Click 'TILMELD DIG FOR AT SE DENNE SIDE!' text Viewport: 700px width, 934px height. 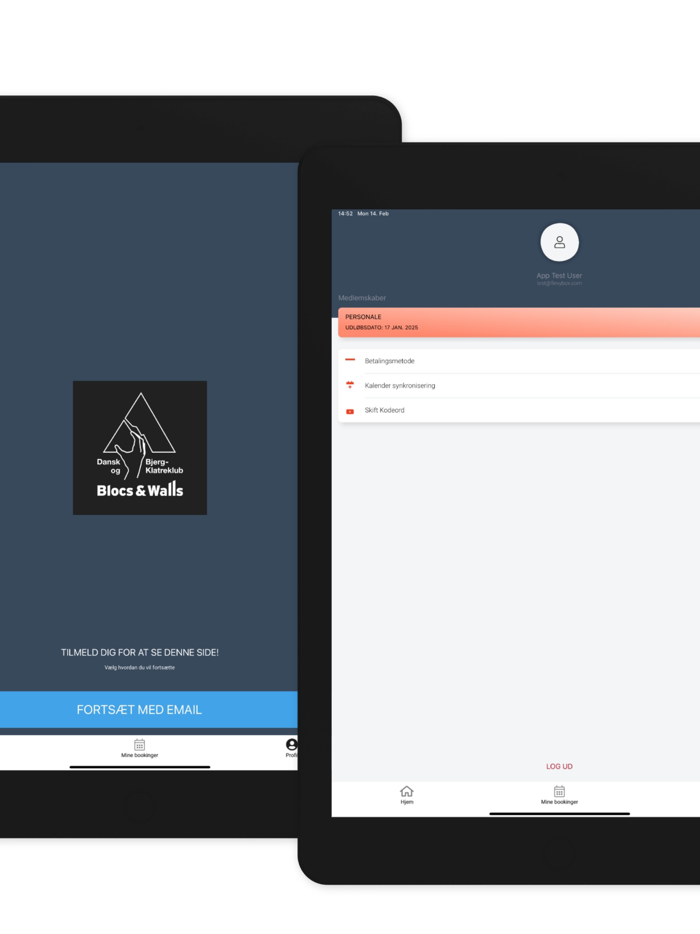(x=140, y=652)
